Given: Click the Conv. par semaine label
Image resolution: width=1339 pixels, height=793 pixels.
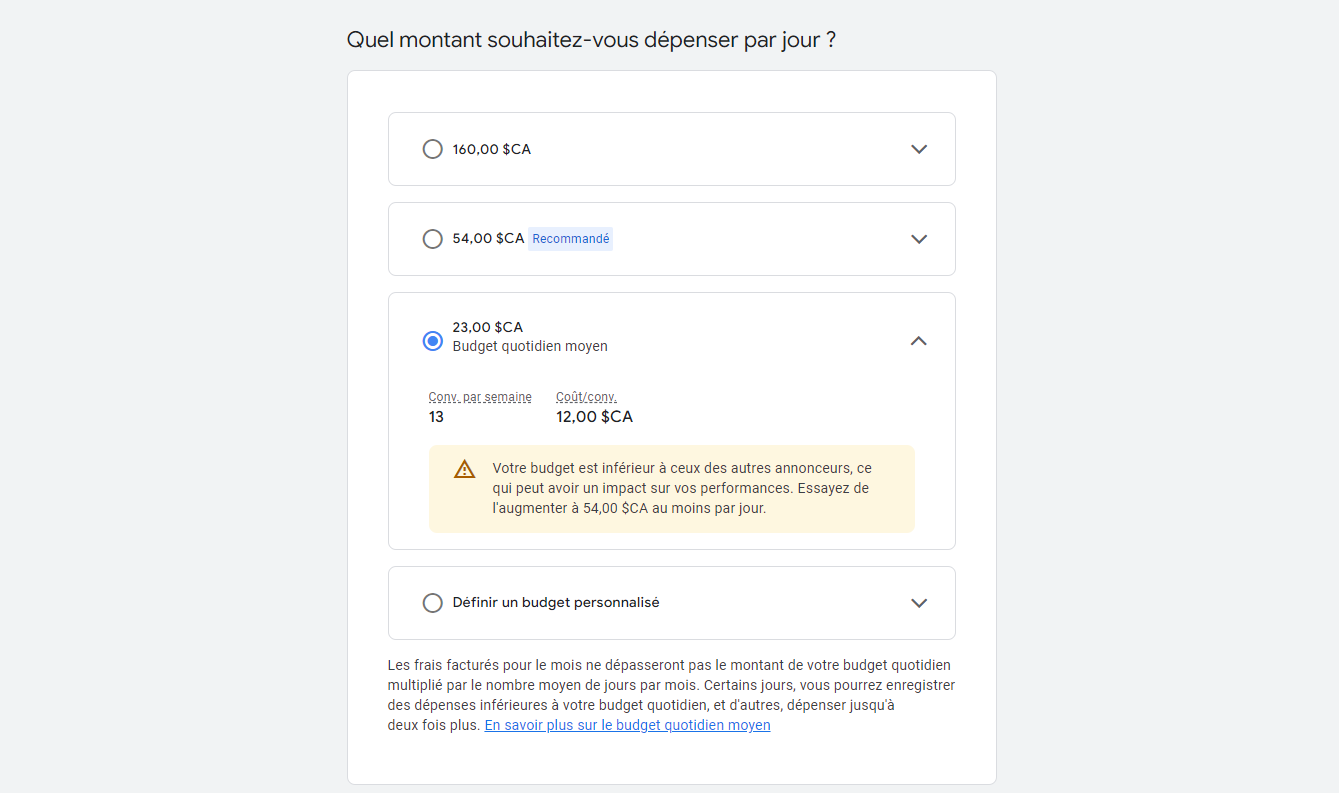Looking at the screenshot, I should click(480, 397).
